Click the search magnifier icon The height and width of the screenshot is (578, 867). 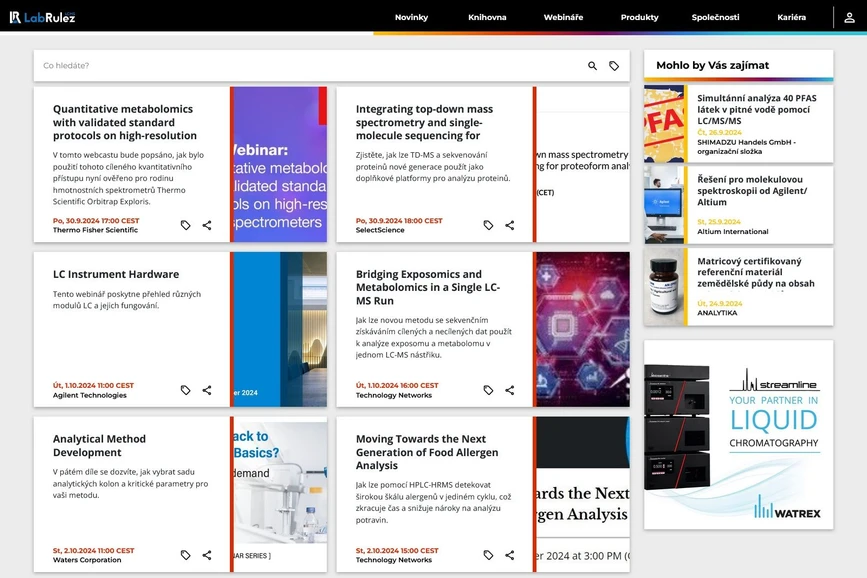tap(592, 66)
